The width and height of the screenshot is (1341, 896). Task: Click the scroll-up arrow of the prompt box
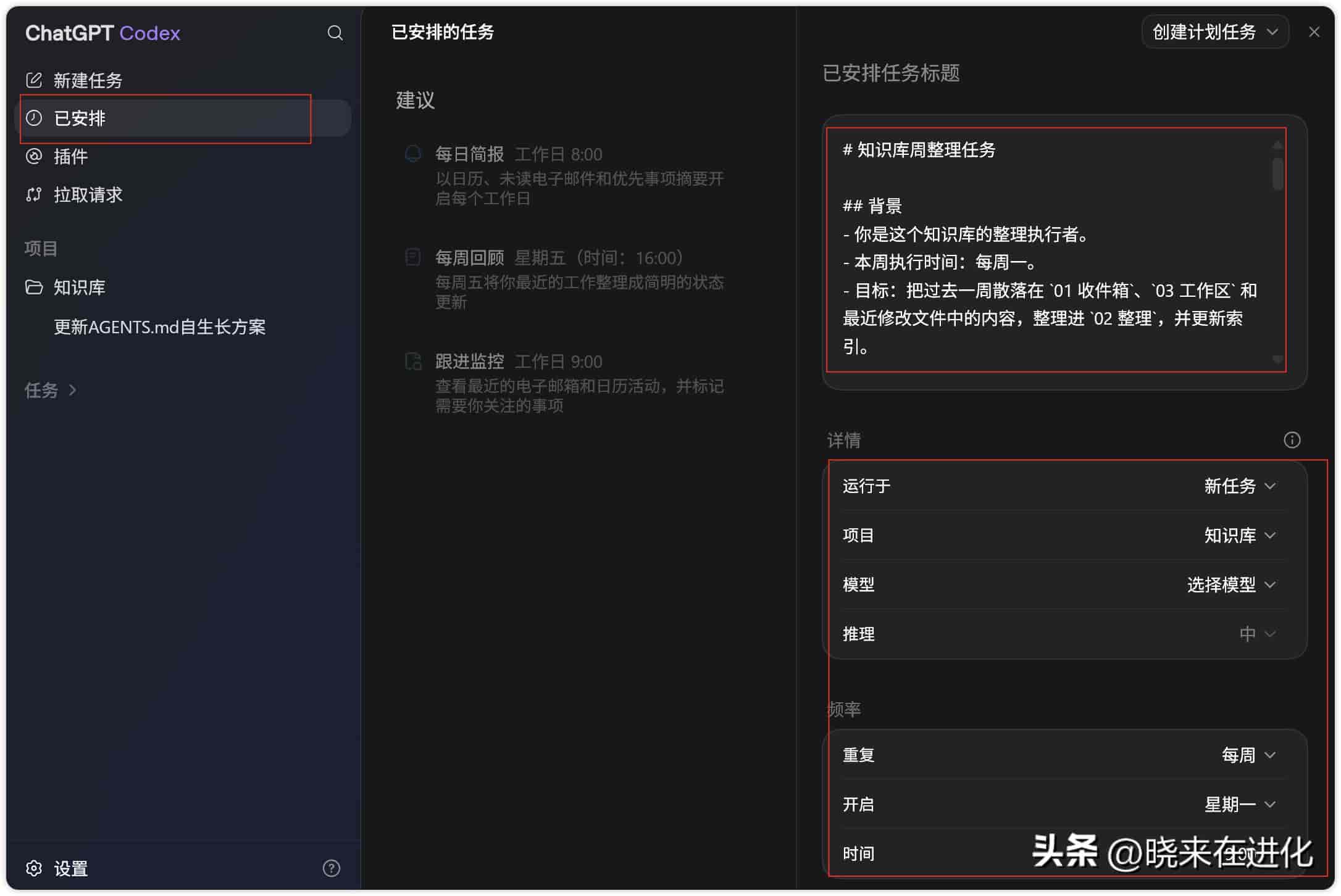1277,144
